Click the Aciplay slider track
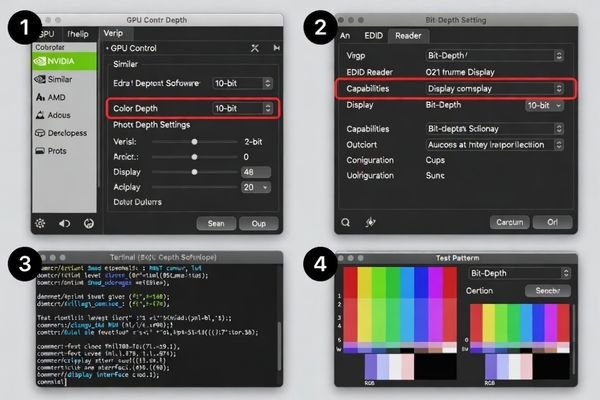Viewport: 600px width, 400px height. [x=194, y=187]
